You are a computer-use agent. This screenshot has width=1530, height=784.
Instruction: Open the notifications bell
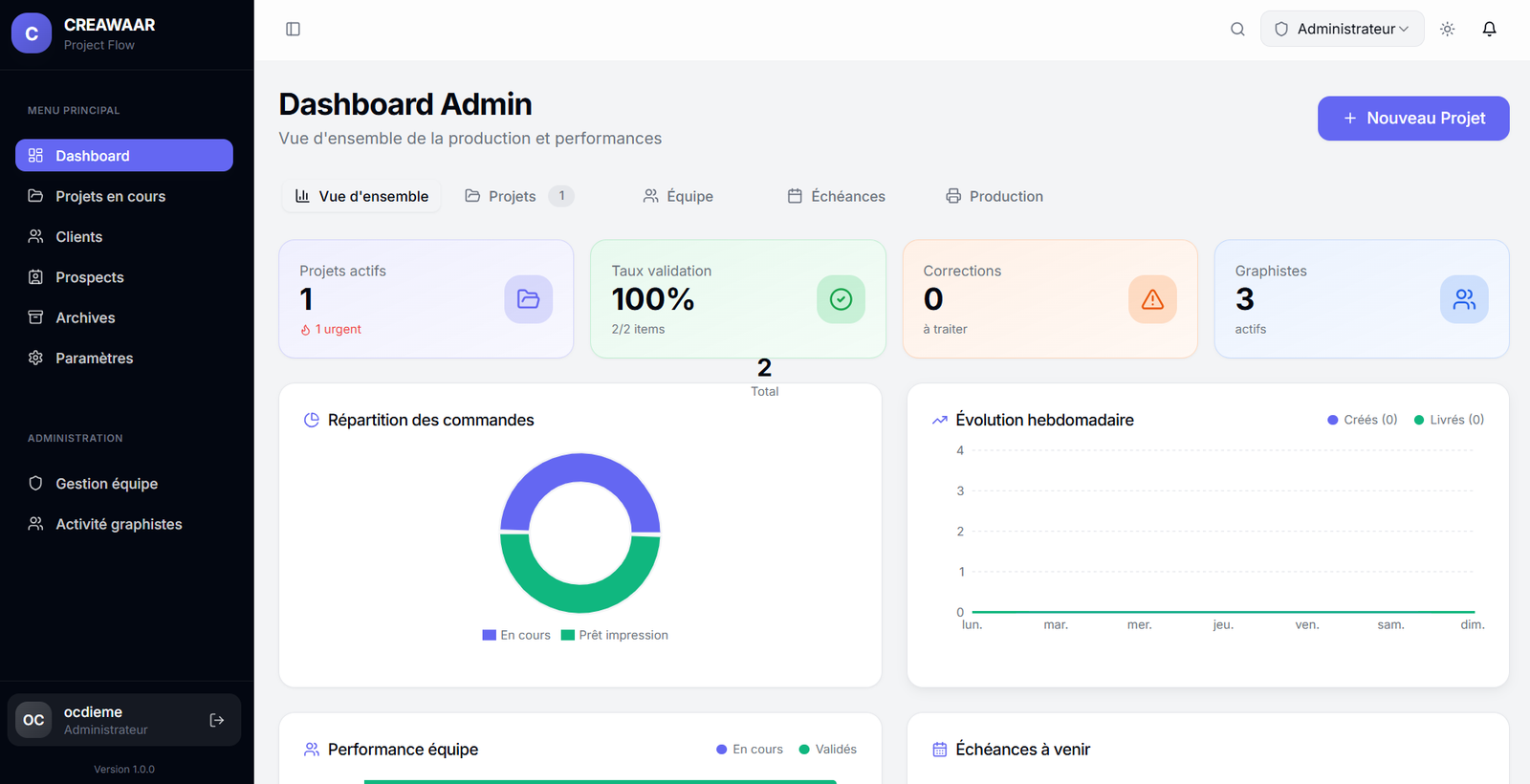(x=1489, y=29)
